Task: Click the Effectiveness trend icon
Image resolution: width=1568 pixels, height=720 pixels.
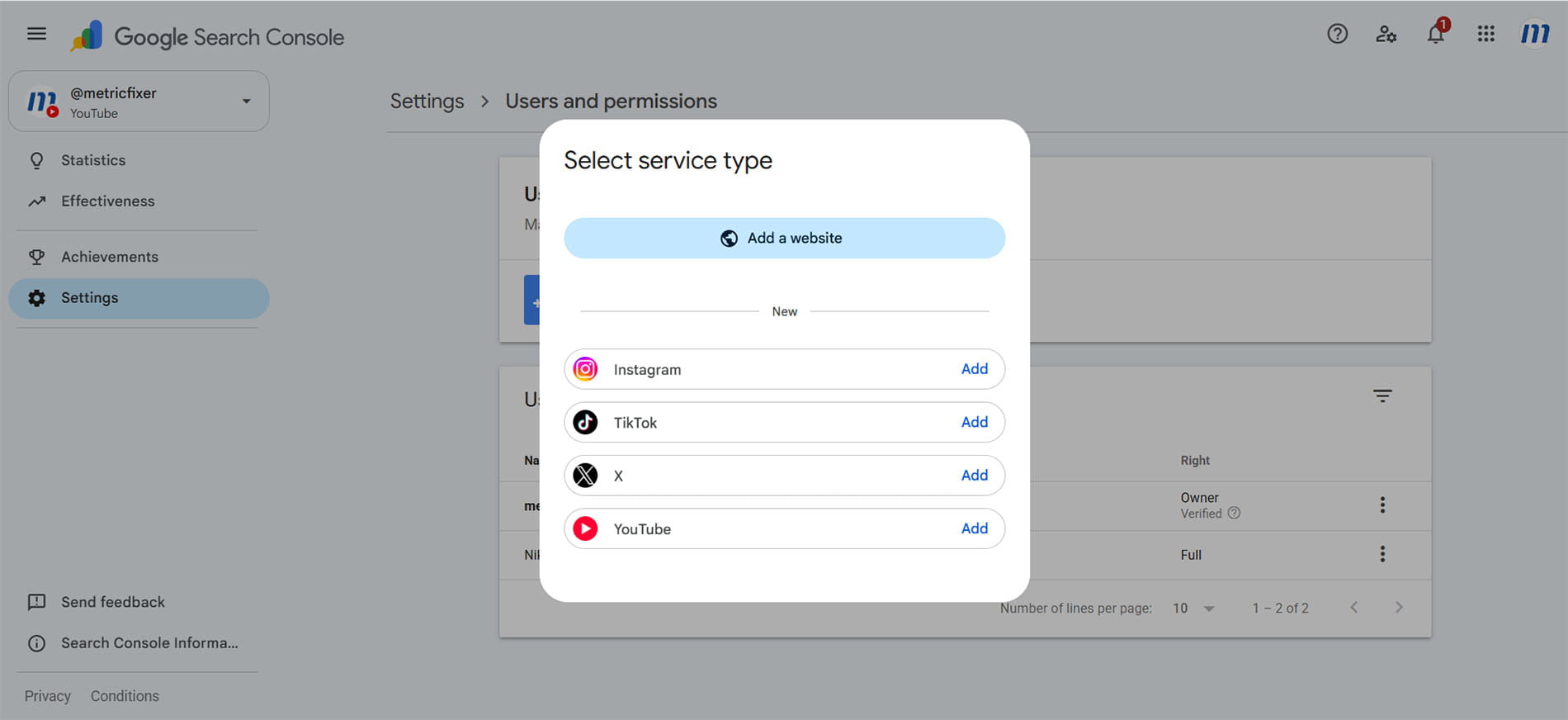Action: point(36,201)
